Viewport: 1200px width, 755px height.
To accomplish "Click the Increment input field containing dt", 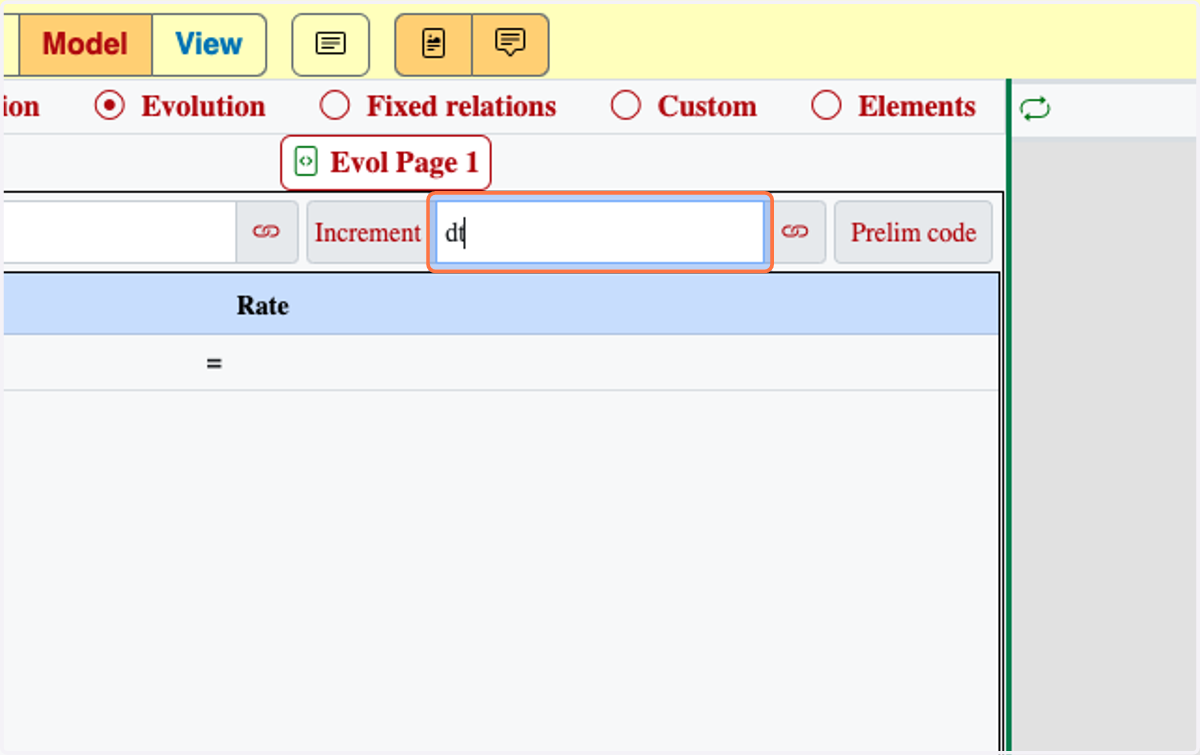I will tap(600, 232).
